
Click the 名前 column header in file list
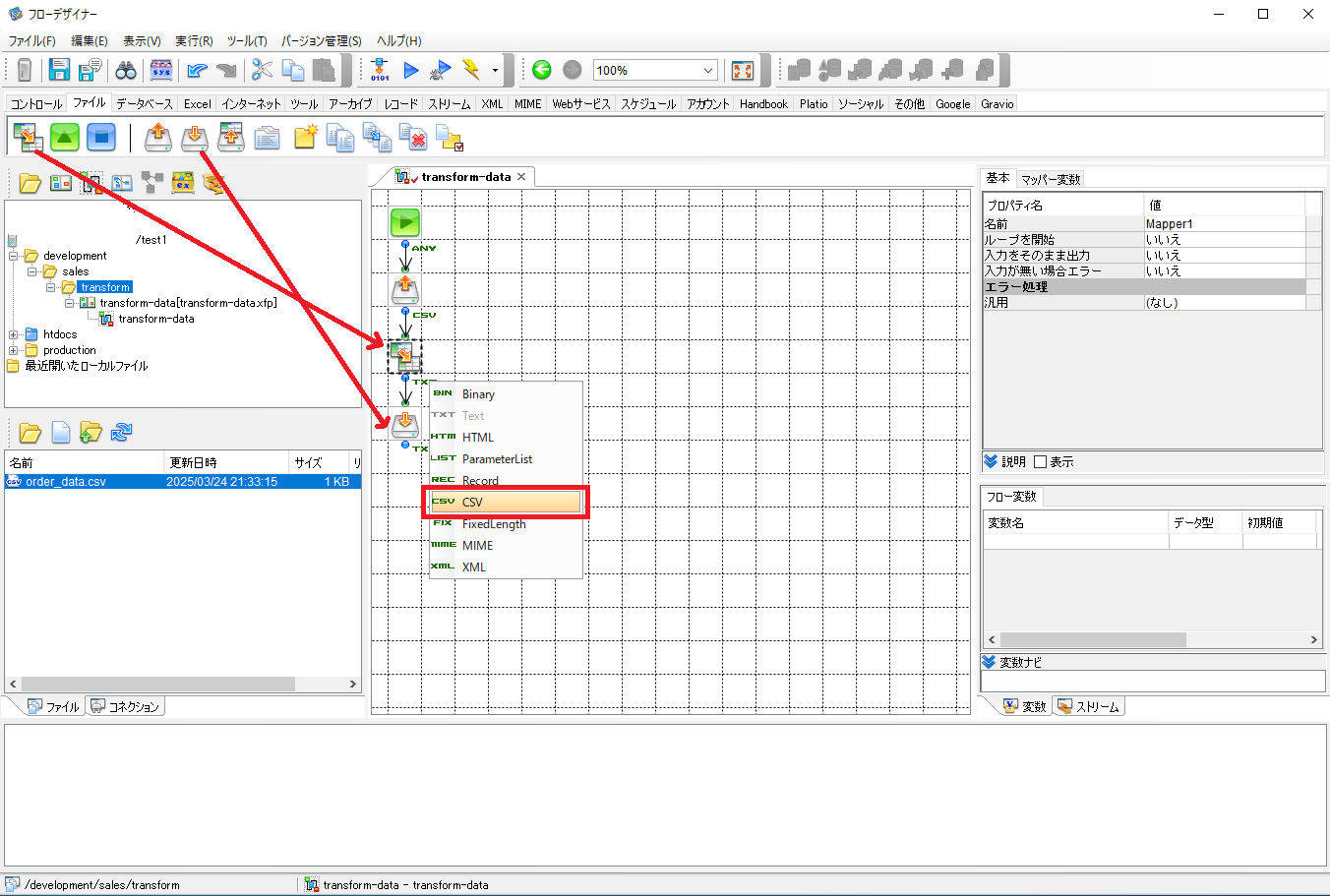click(x=85, y=462)
